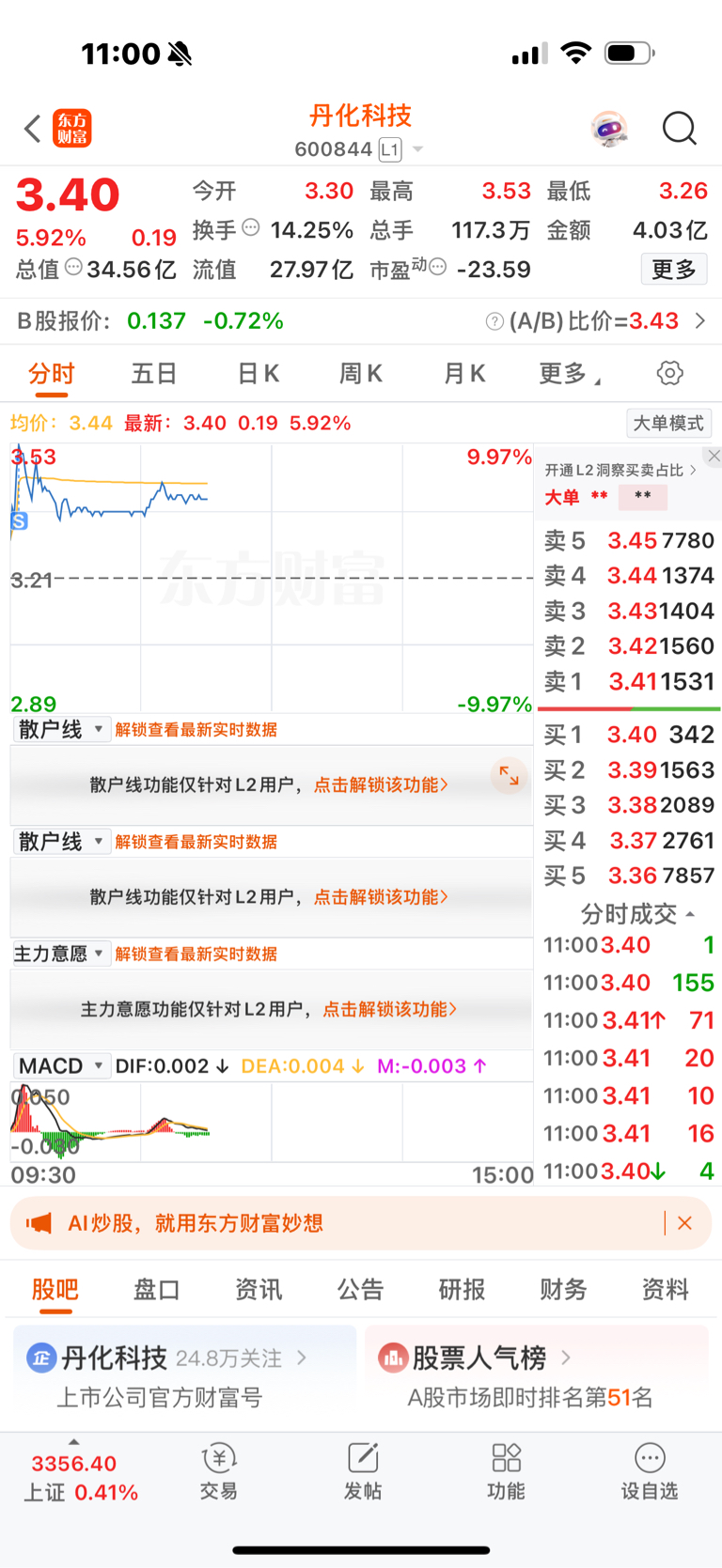Open the 东方财富 logo home icon
722x1568 pixels.
pos(72,129)
